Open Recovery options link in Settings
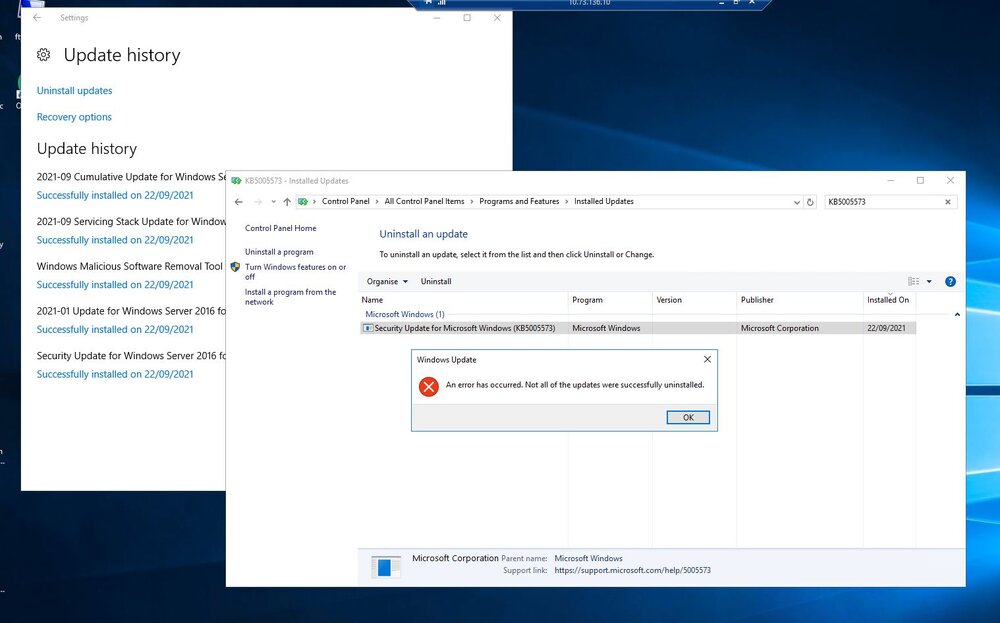The image size is (1000, 623). (x=74, y=117)
